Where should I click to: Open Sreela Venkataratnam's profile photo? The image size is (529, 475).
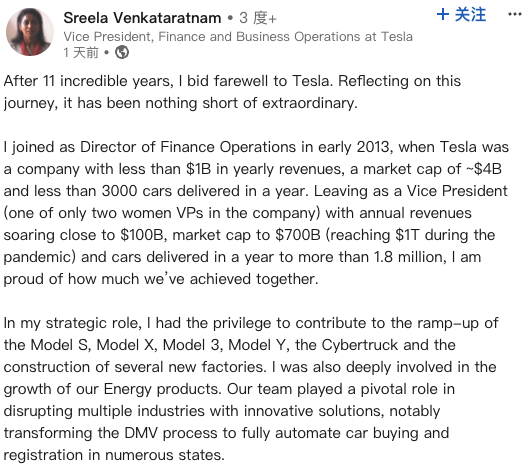[x=30, y=32]
